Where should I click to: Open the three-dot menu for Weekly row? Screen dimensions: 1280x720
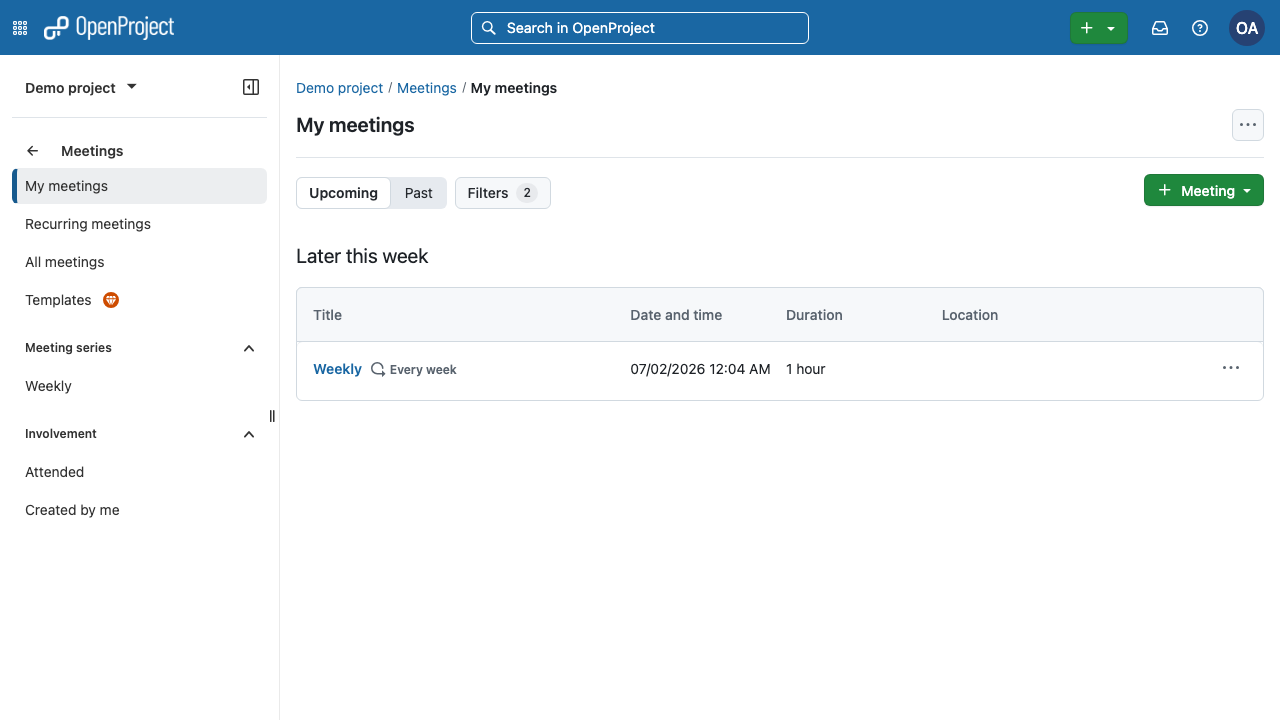[1231, 368]
